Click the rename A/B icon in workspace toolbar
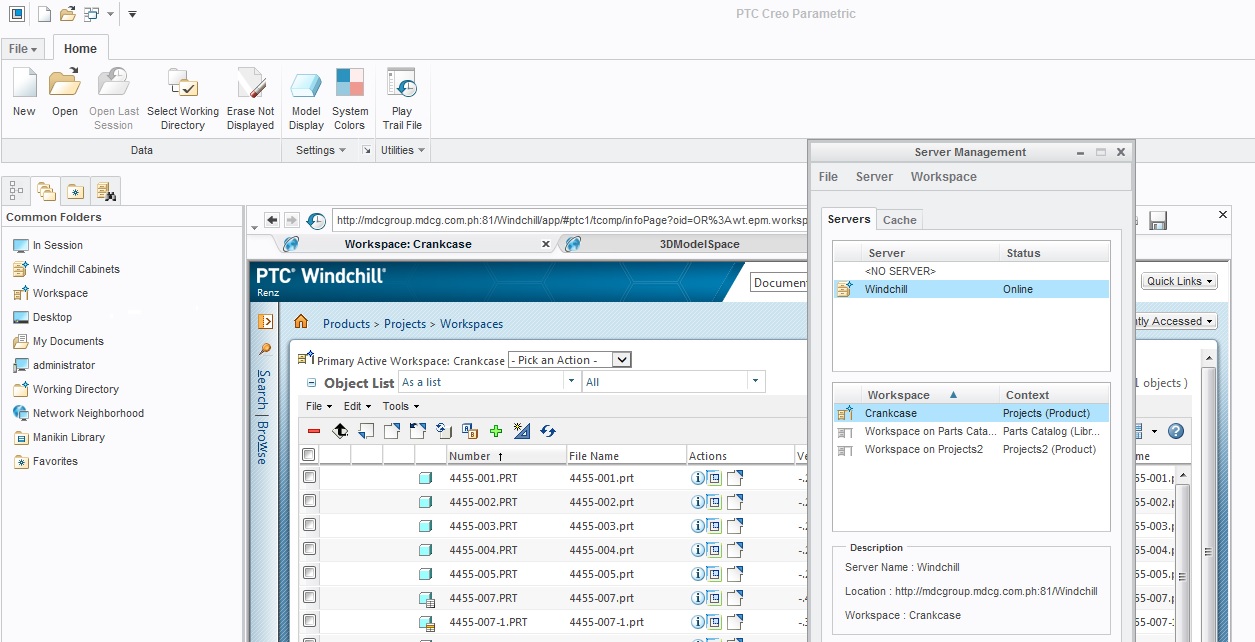 (470, 431)
